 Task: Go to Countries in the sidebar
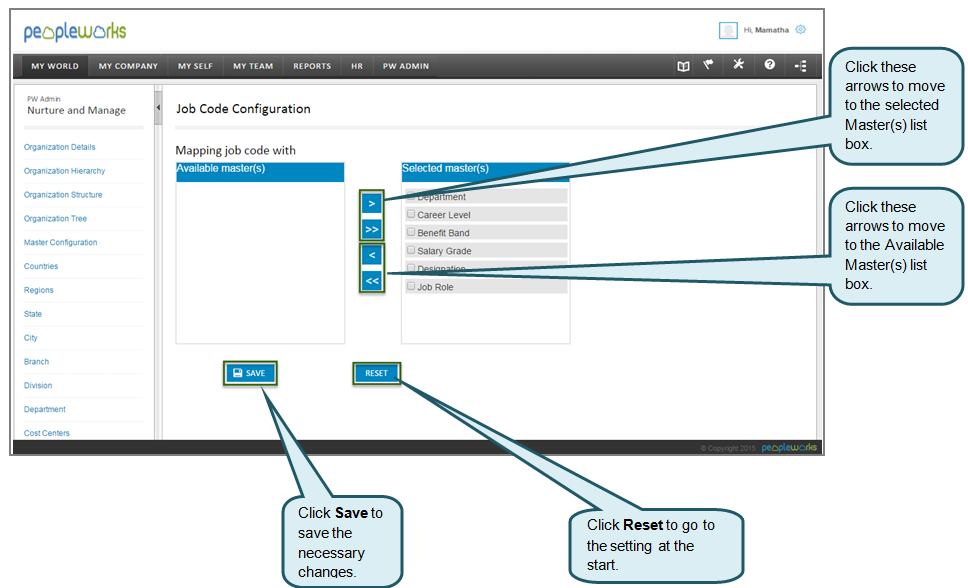(41, 266)
